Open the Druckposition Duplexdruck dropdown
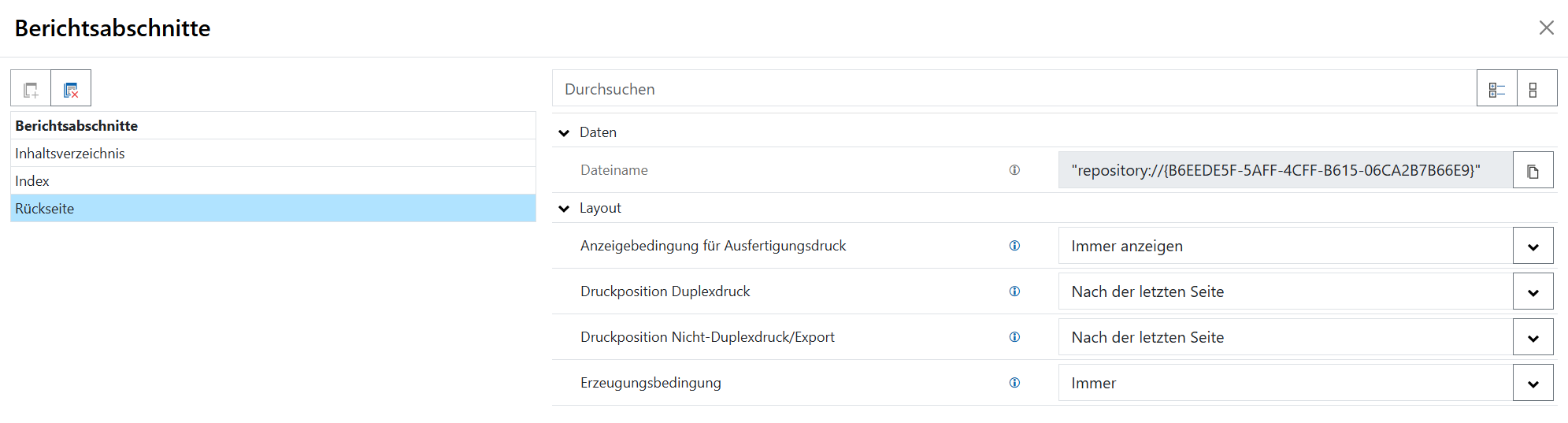This screenshot has height=423, width=1568. click(1533, 292)
